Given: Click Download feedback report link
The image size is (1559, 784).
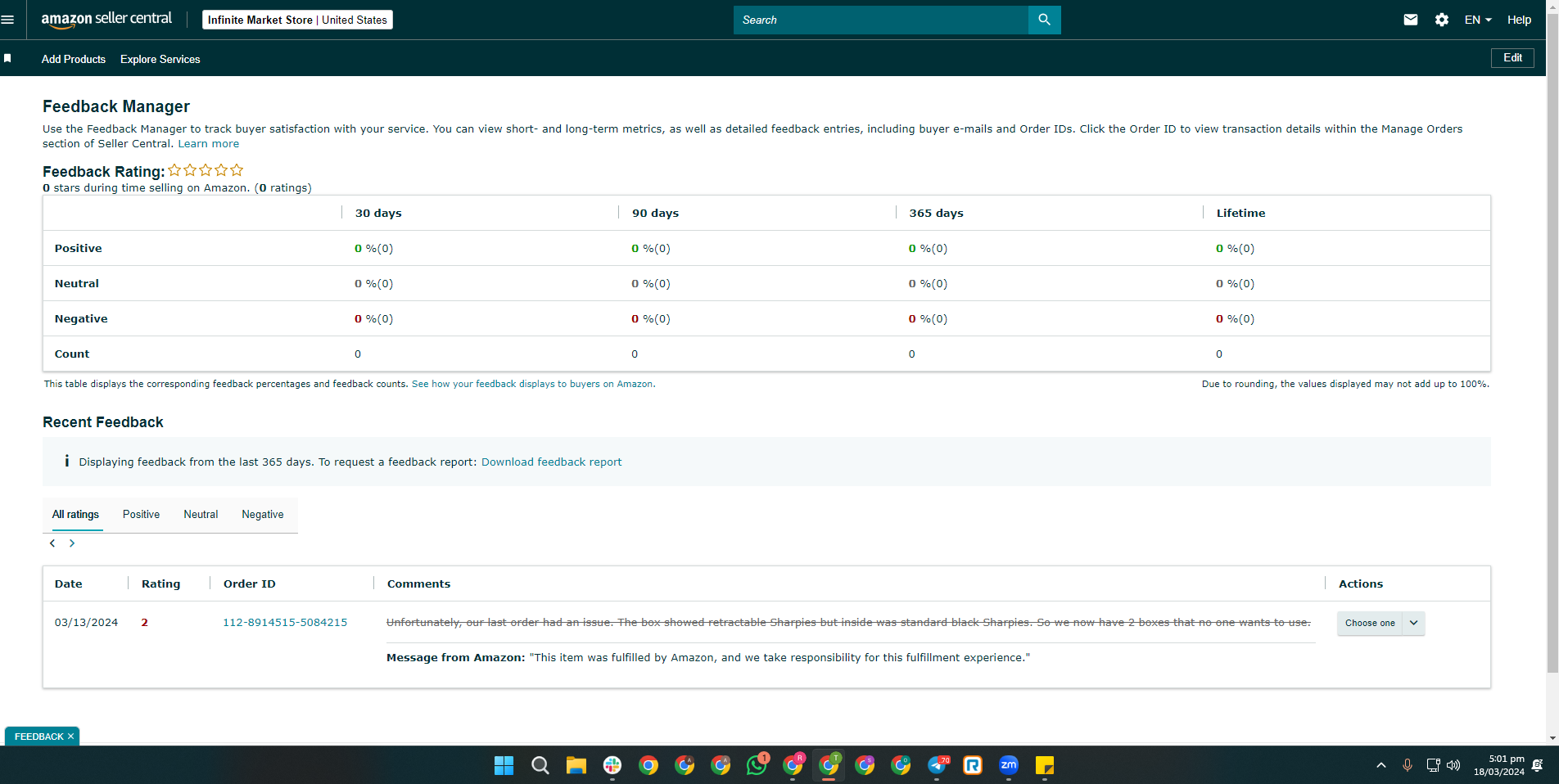Looking at the screenshot, I should pyautogui.click(x=551, y=462).
